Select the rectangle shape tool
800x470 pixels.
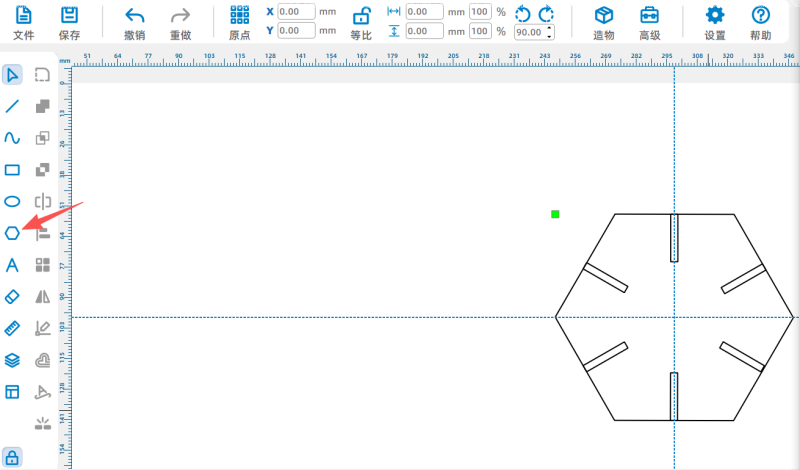click(12, 170)
